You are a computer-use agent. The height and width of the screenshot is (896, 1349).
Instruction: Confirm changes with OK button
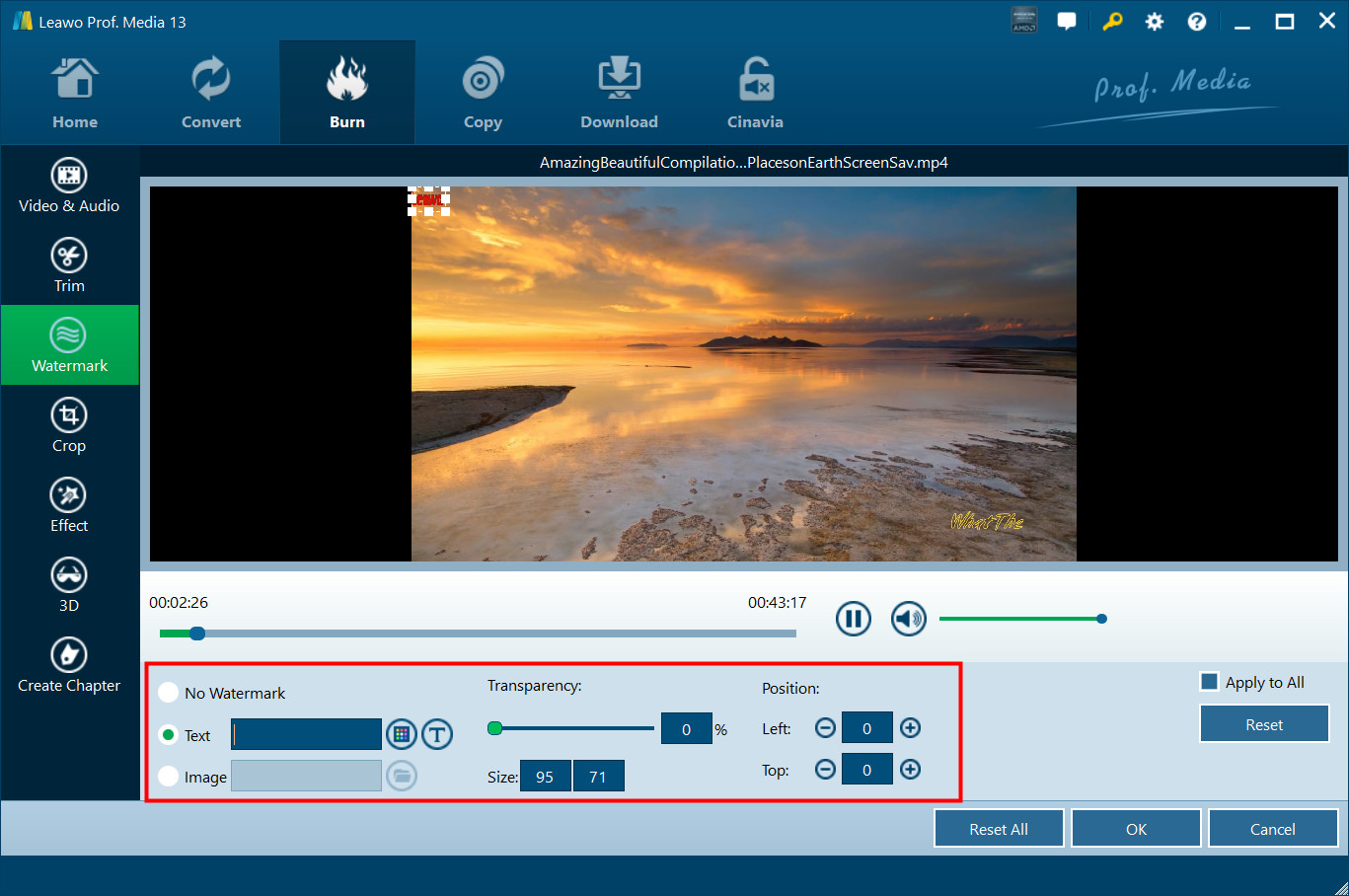point(1136,829)
